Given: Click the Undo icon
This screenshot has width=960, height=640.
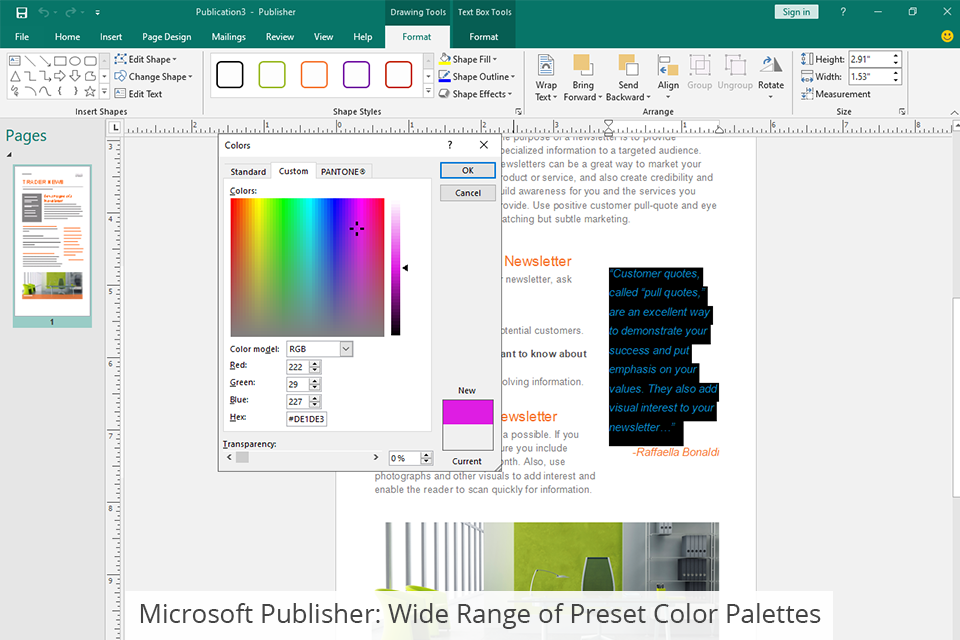Looking at the screenshot, I should 43,12.
